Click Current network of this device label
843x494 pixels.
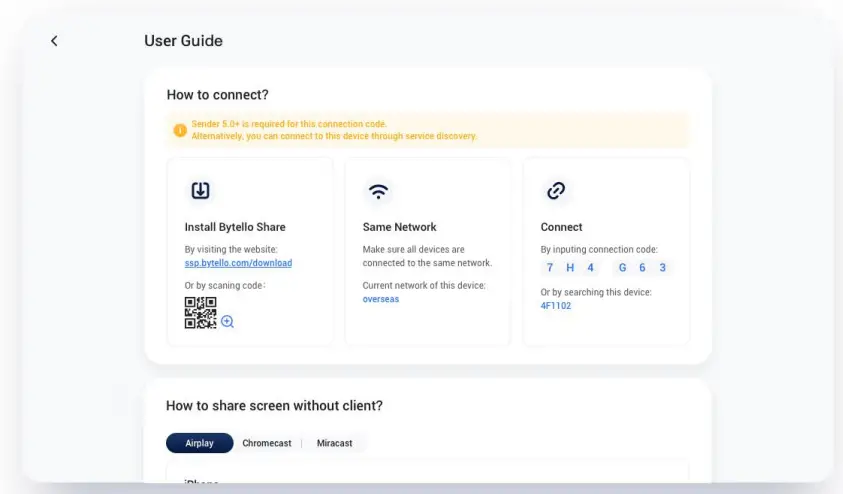click(424, 285)
